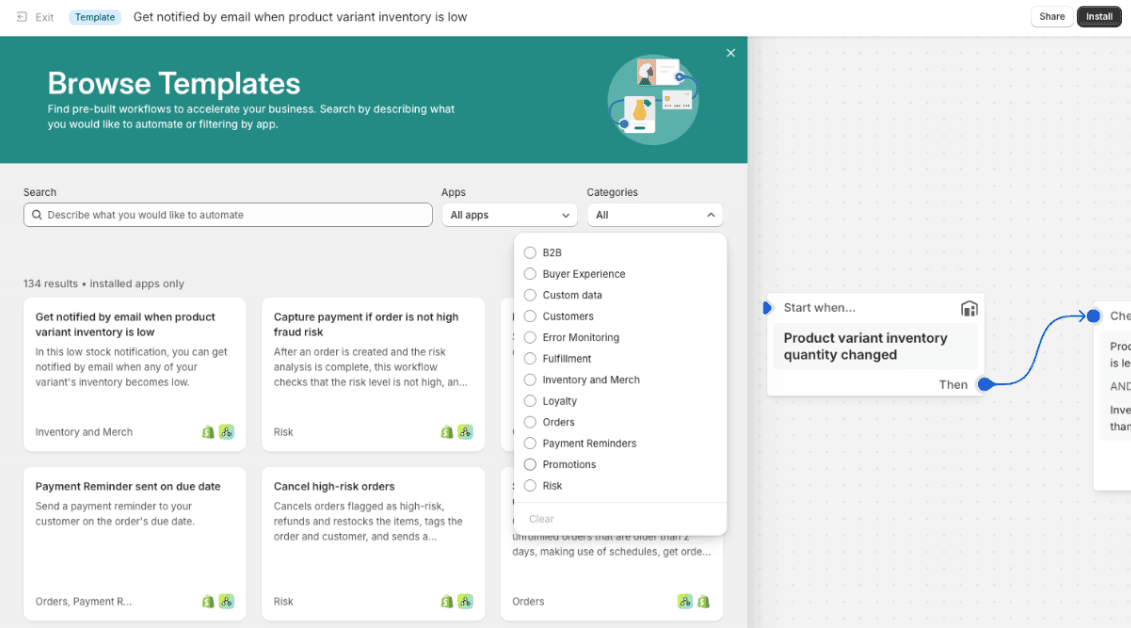Screen dimensions: 1131x628
Task: Open the Cancel high-risk orders template card
Action: coord(372,540)
